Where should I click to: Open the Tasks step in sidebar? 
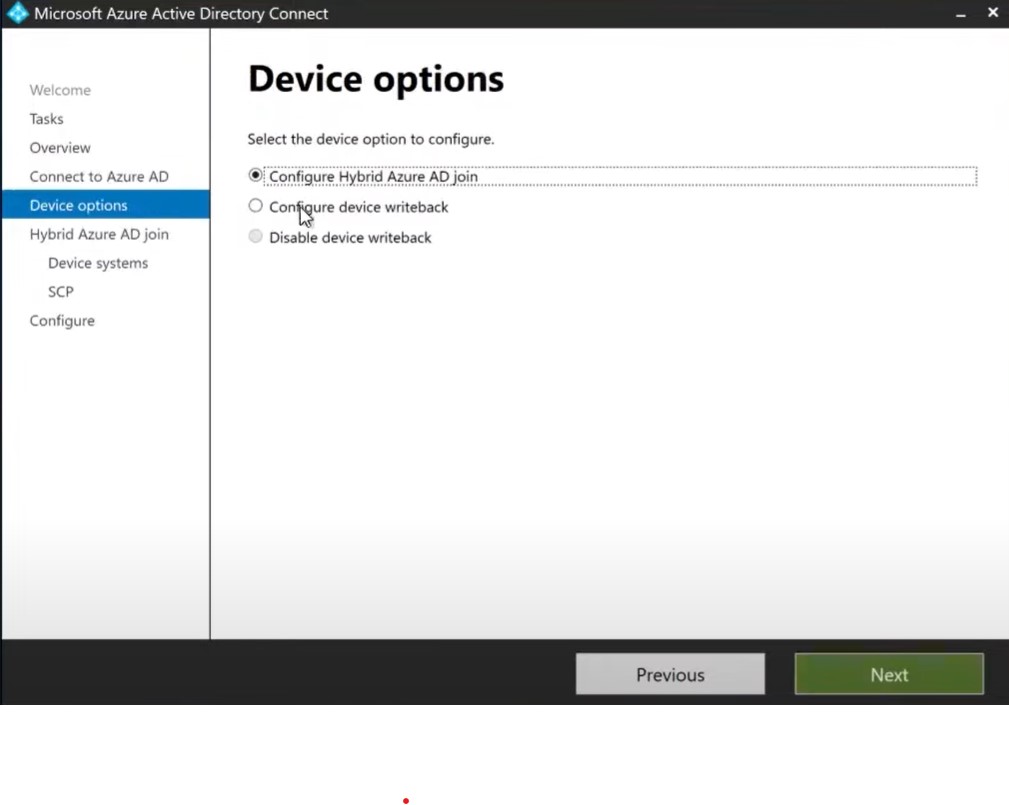pyautogui.click(x=46, y=119)
